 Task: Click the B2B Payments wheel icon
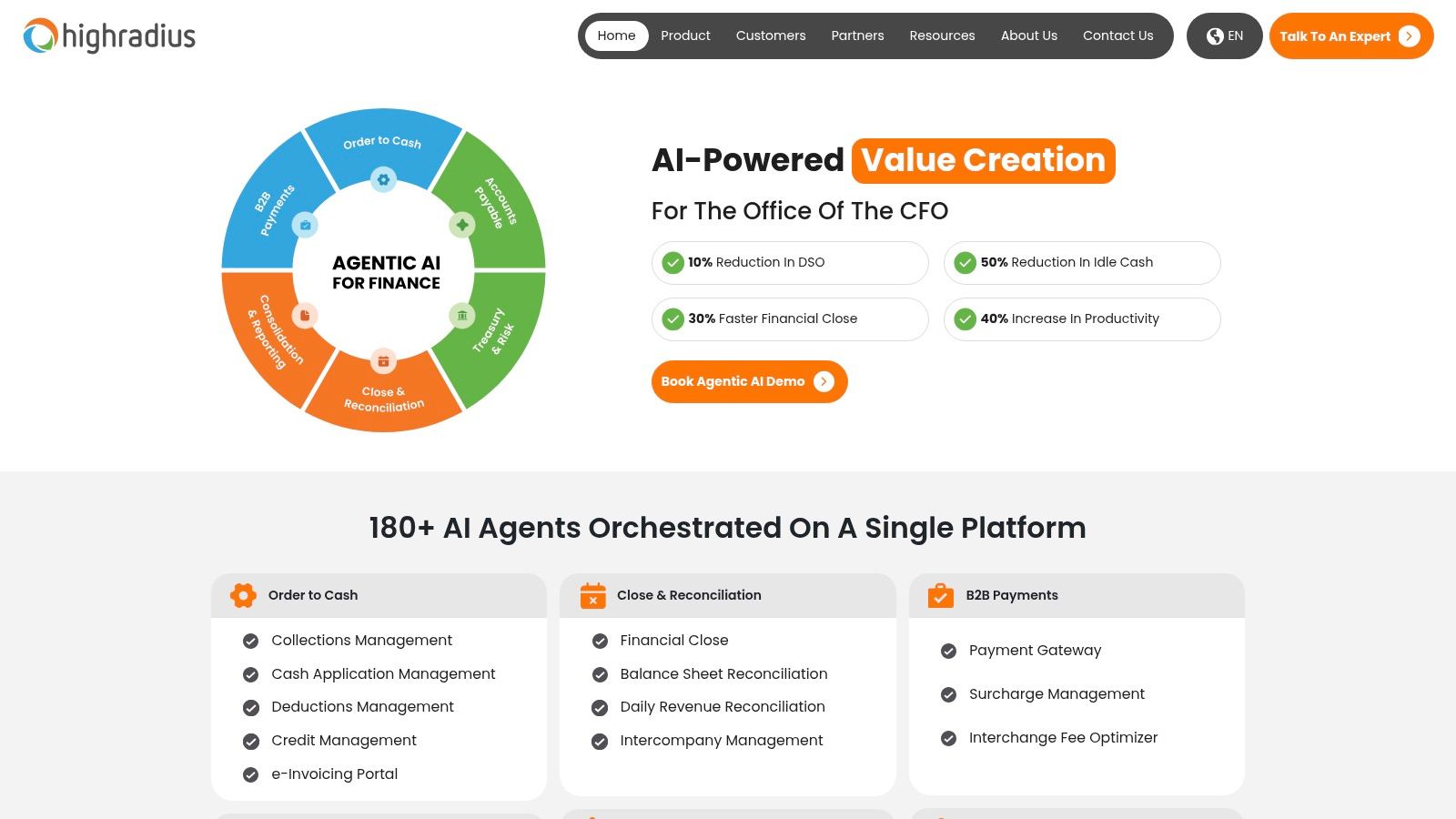[x=305, y=224]
